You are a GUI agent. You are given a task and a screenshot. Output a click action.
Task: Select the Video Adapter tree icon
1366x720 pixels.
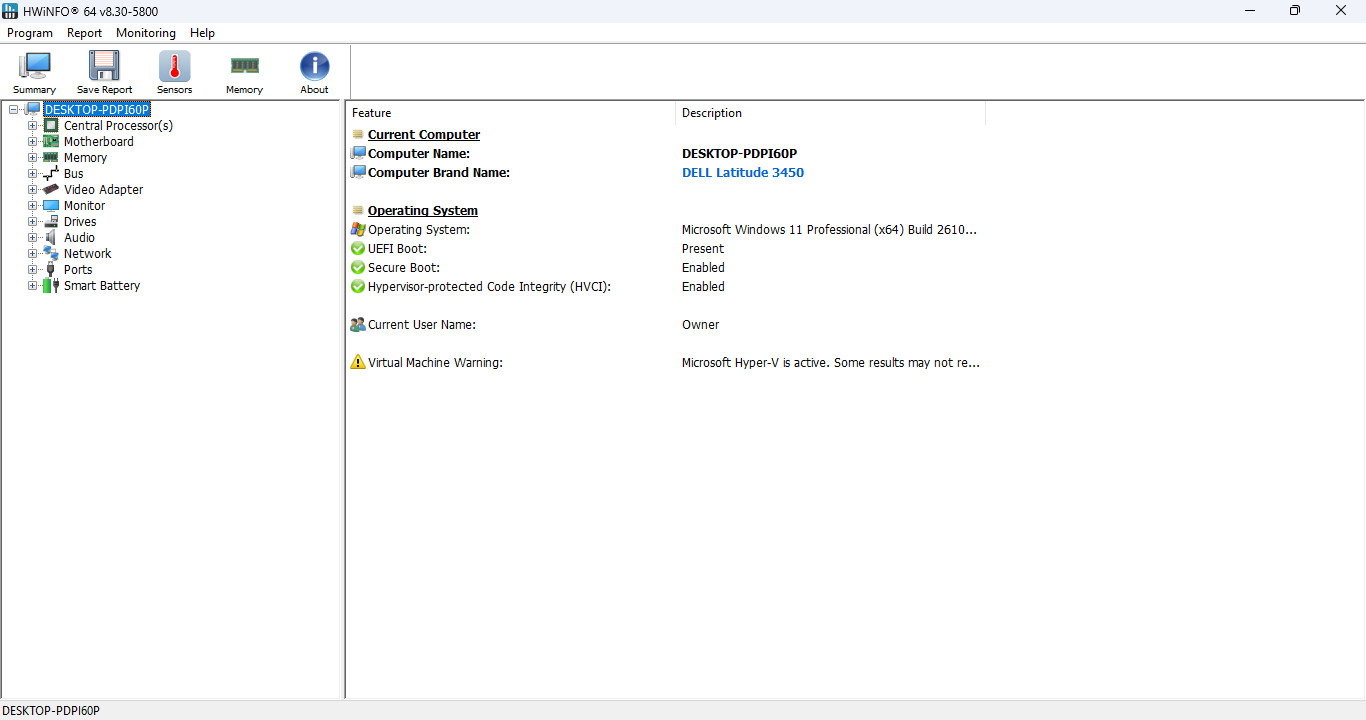[51, 189]
